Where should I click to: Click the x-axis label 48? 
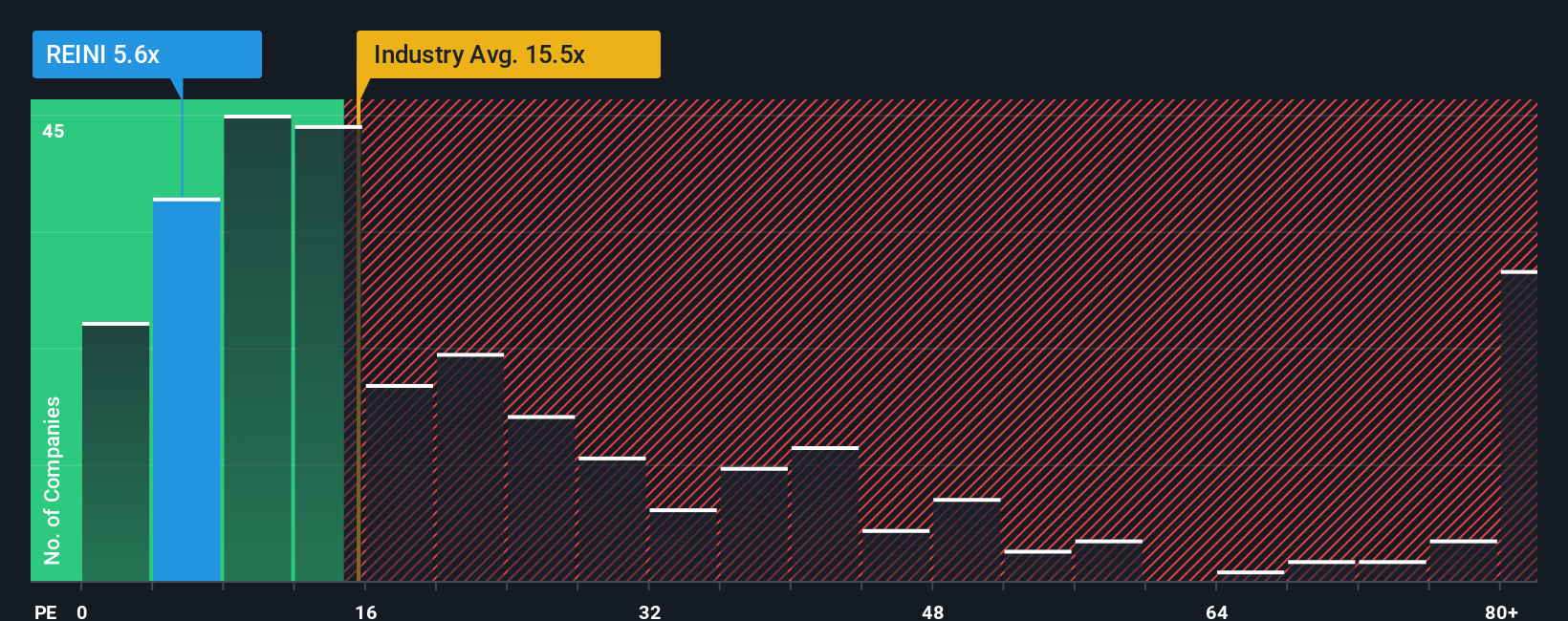click(933, 611)
